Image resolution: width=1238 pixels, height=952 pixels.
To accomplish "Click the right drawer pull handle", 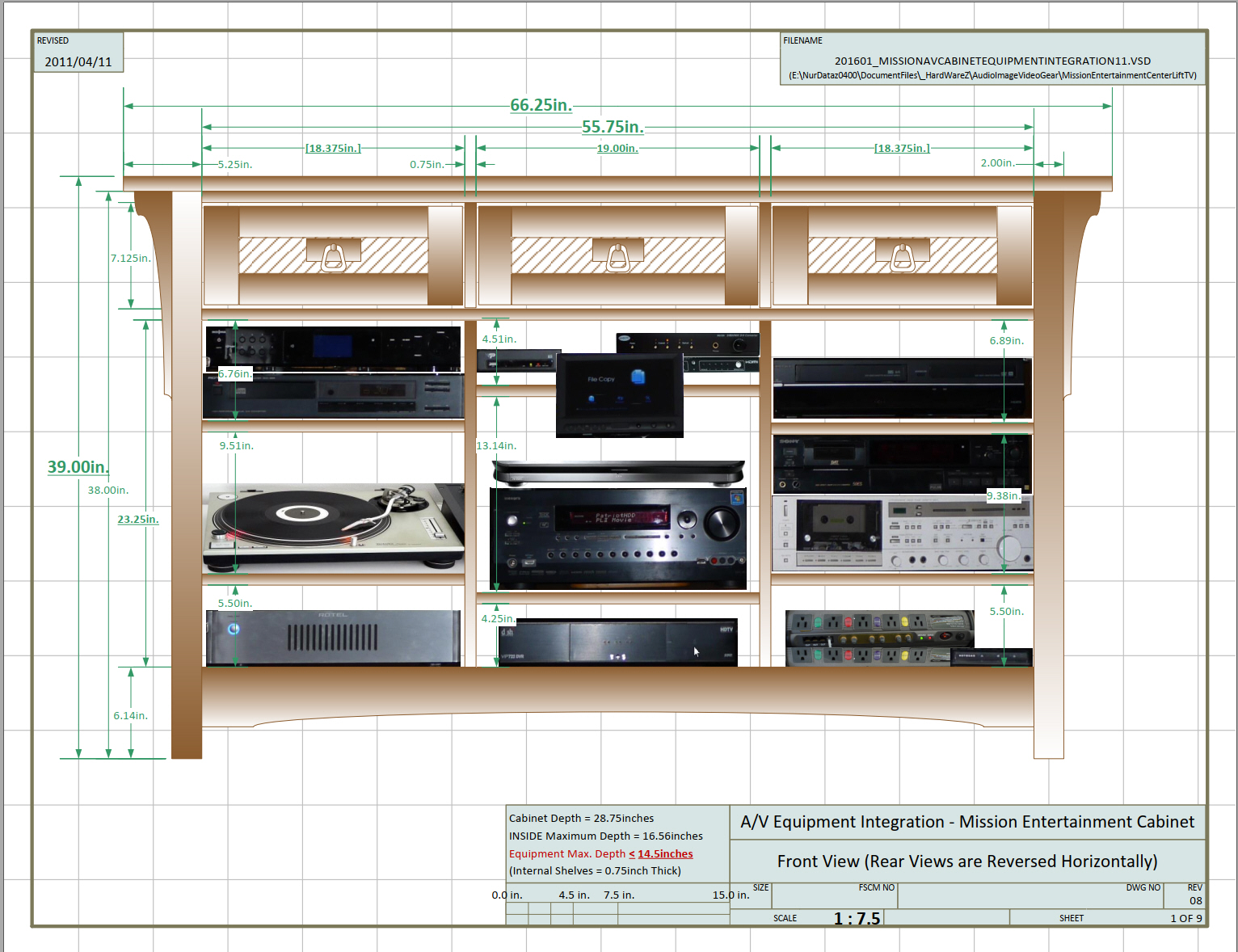I will click(x=902, y=258).
